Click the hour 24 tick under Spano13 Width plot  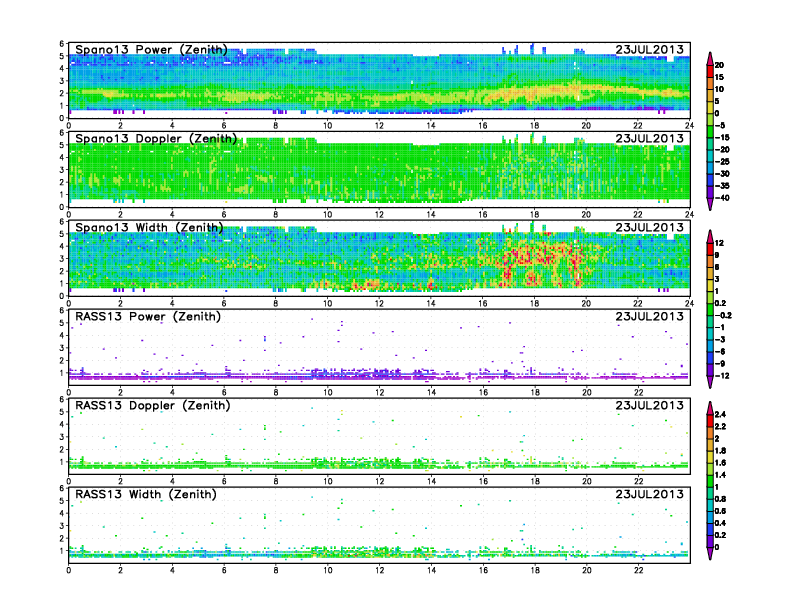pos(689,302)
